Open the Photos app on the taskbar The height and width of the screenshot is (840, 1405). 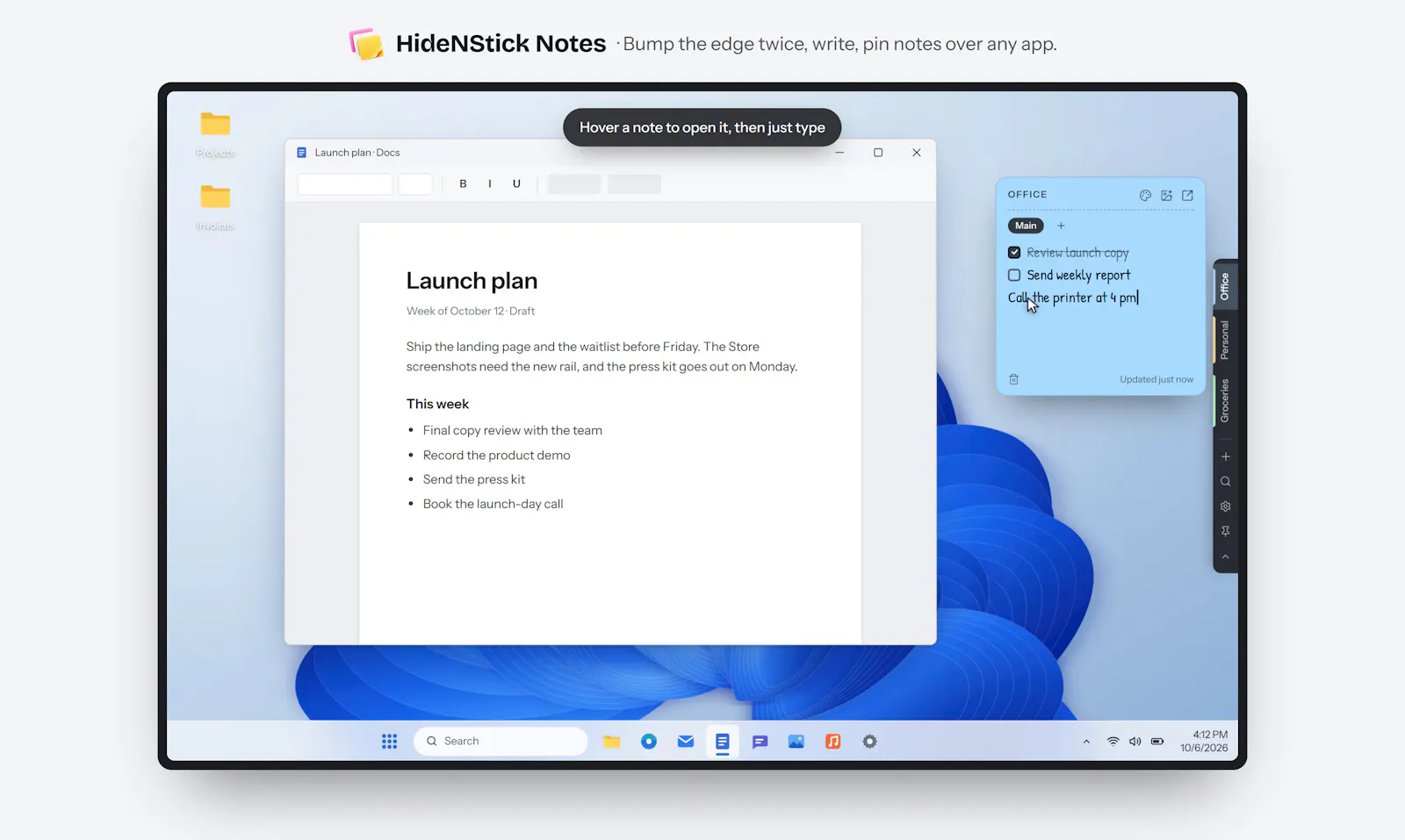click(796, 742)
